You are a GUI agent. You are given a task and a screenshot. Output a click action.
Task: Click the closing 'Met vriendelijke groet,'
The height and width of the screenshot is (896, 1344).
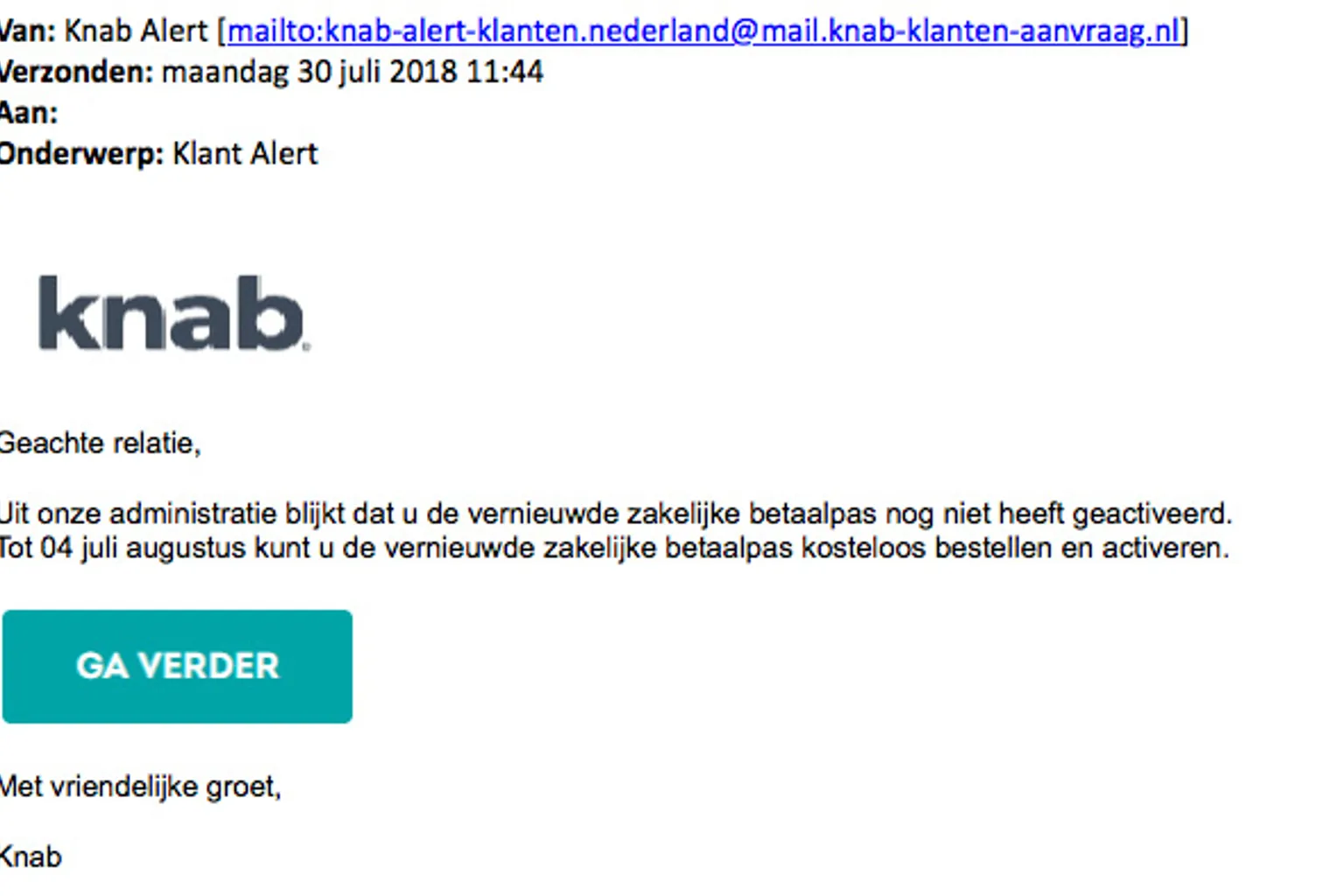coord(140,787)
